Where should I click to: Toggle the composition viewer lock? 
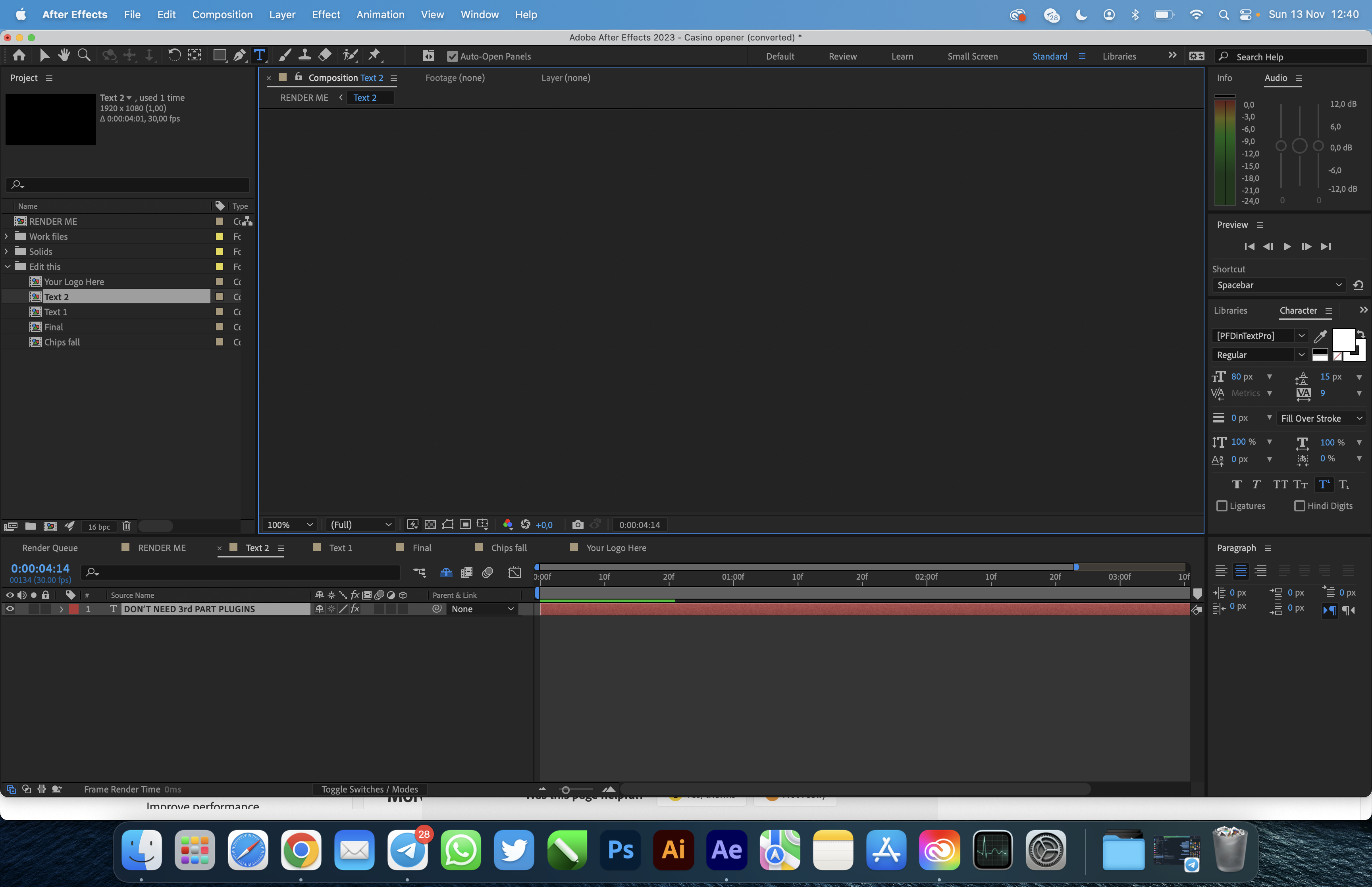[298, 77]
